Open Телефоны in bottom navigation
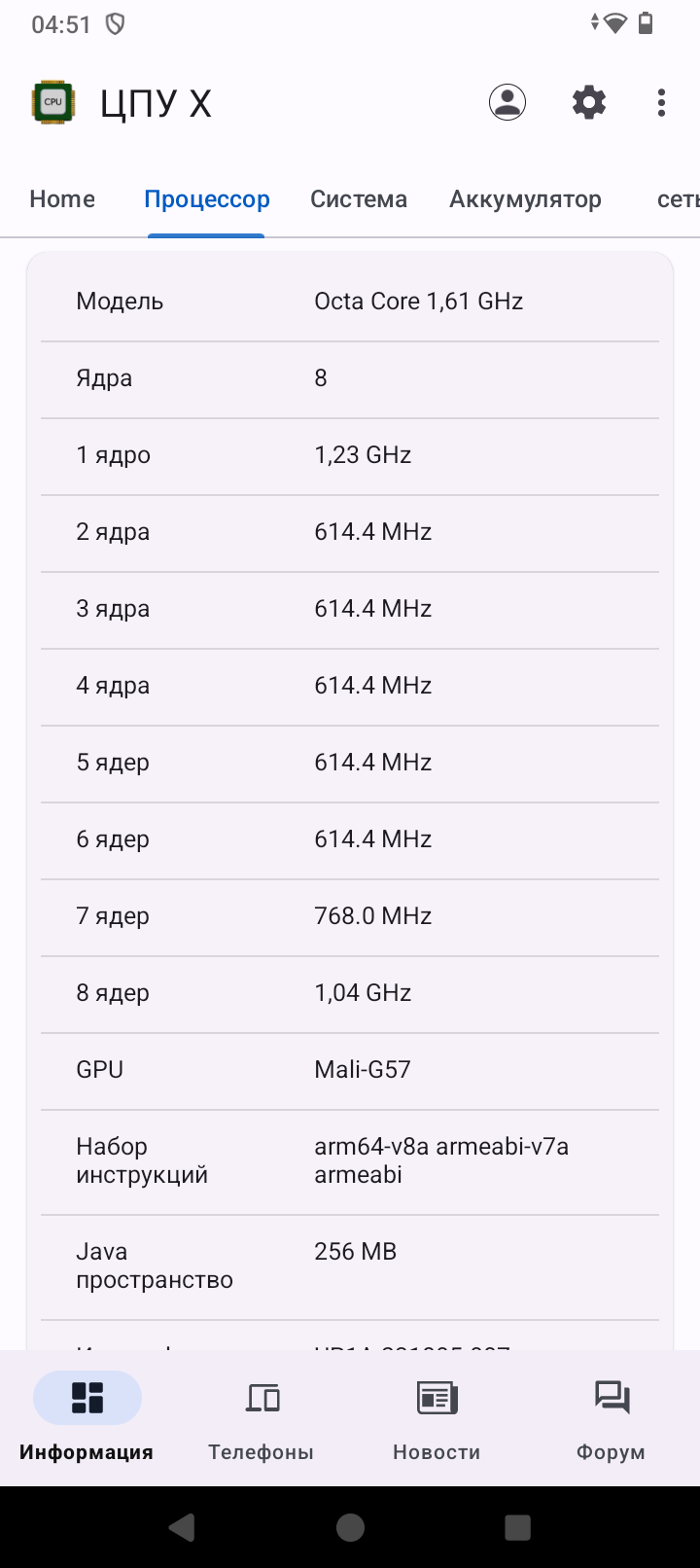This screenshot has width=700, height=1568. (262, 1399)
